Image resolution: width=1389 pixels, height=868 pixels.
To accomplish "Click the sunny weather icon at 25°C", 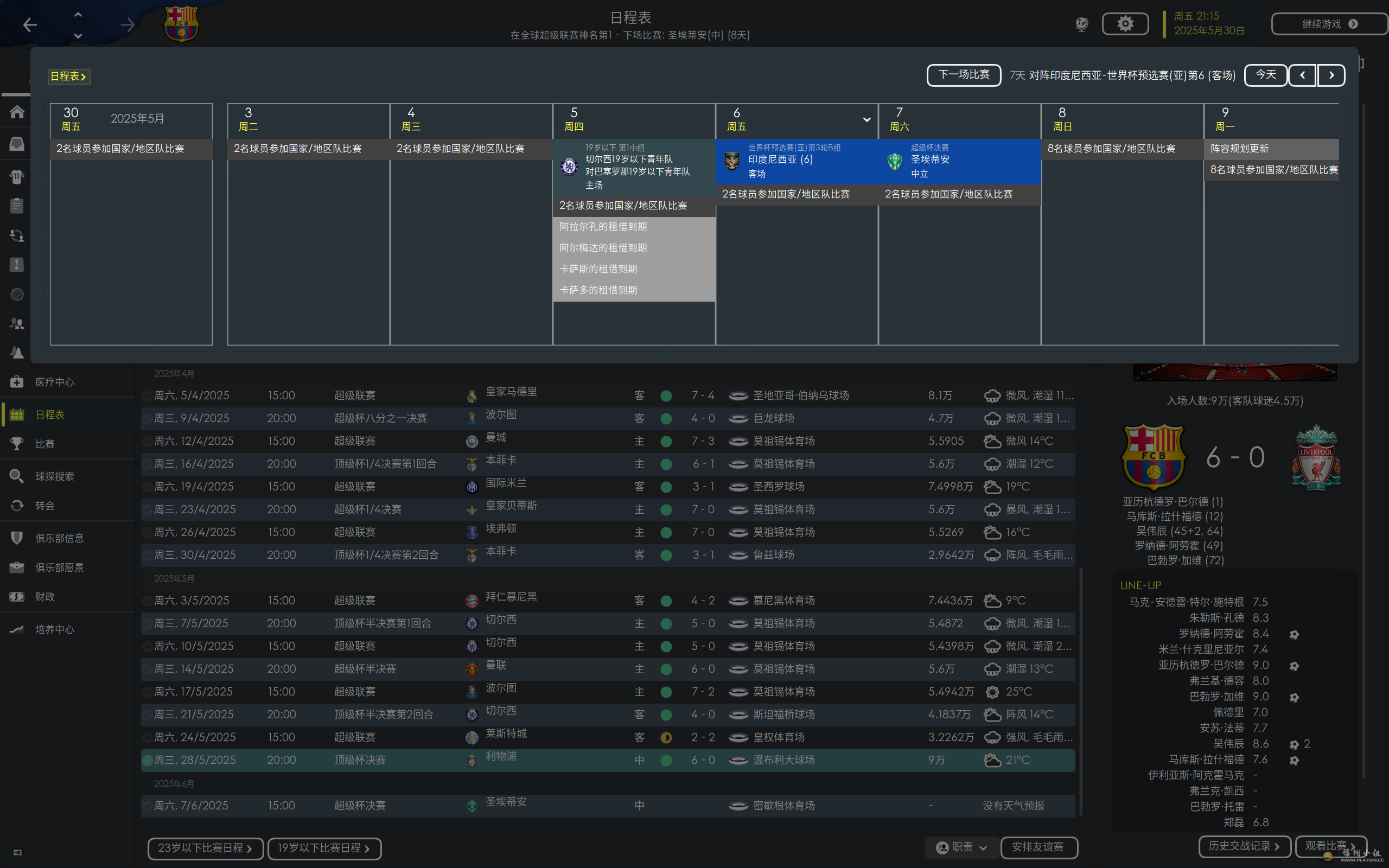I will [x=992, y=692].
